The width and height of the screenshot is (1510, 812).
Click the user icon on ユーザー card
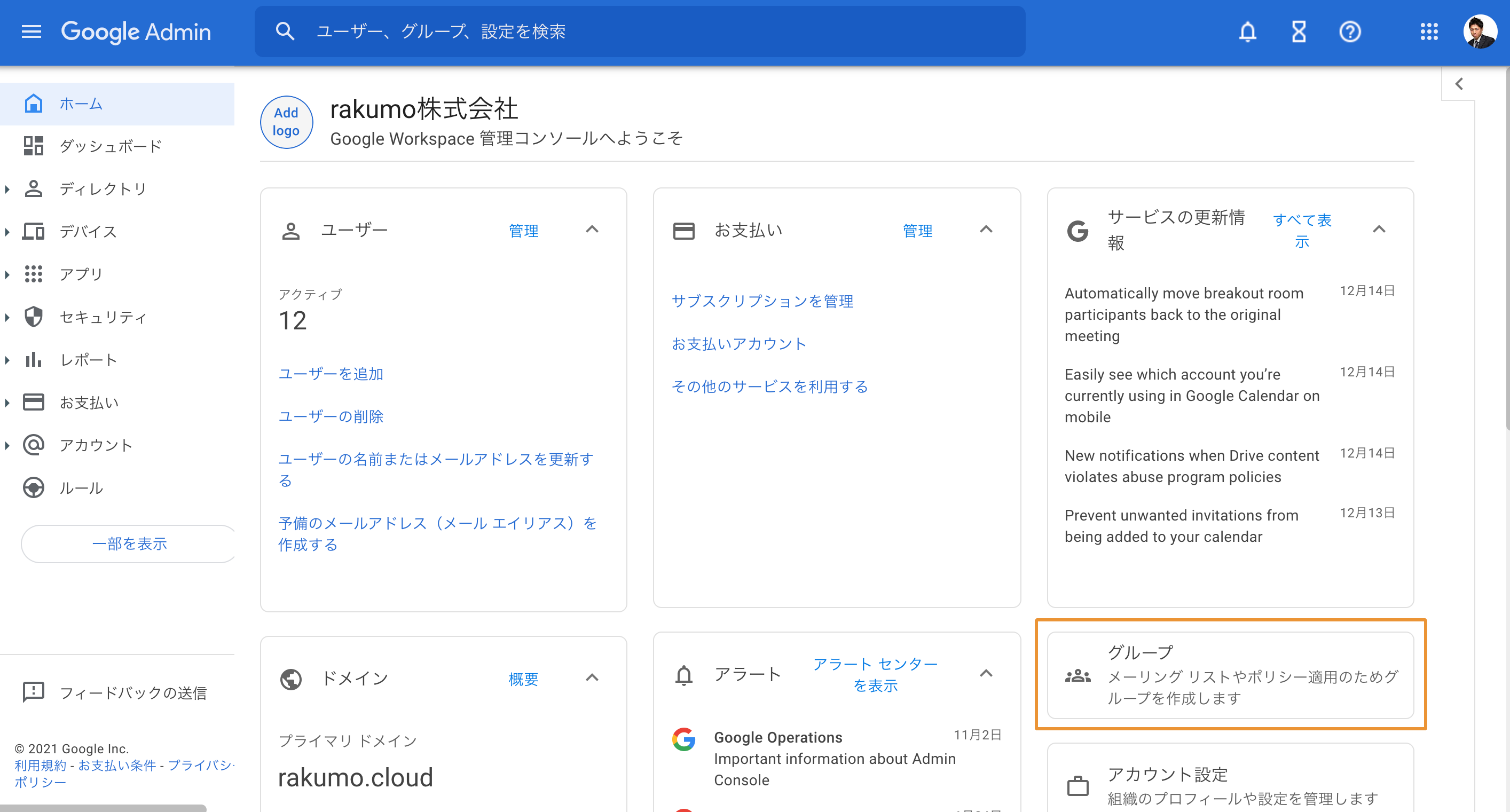pyautogui.click(x=291, y=231)
